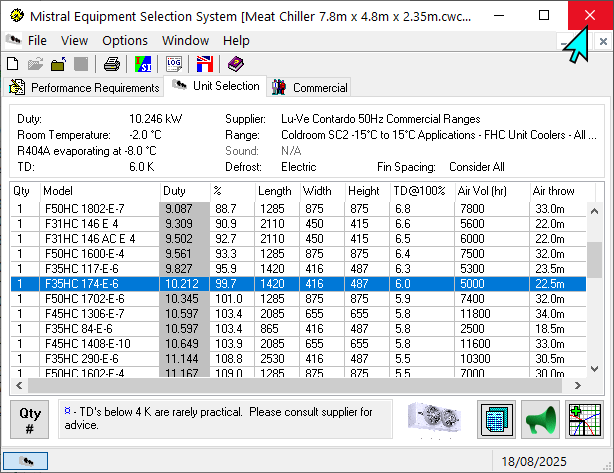Viewport: 614px width, 473px height.
Task: Click the yellow folder save-as icon
Action: pos(58,64)
